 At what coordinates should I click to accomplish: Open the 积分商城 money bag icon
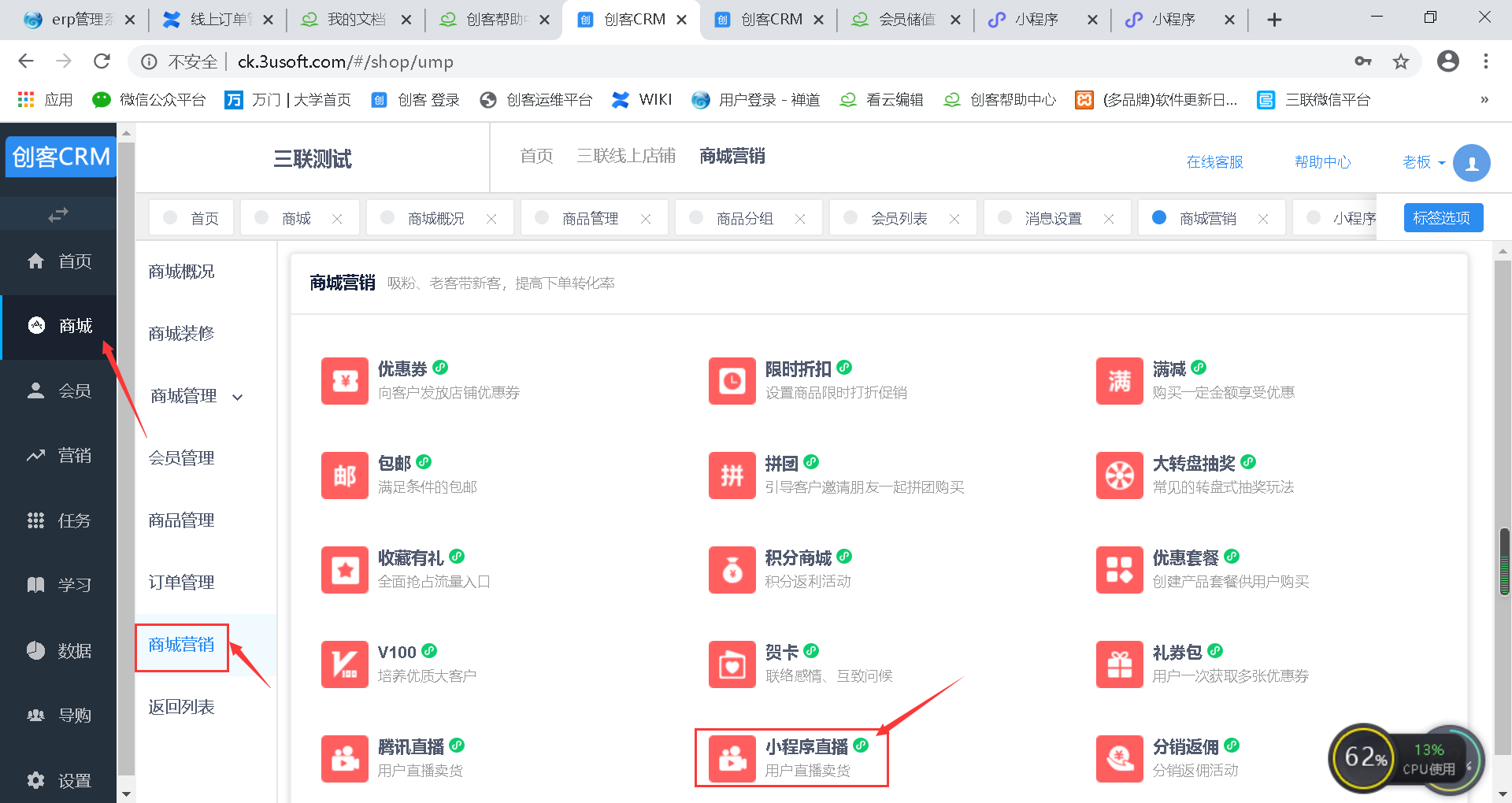click(x=732, y=570)
